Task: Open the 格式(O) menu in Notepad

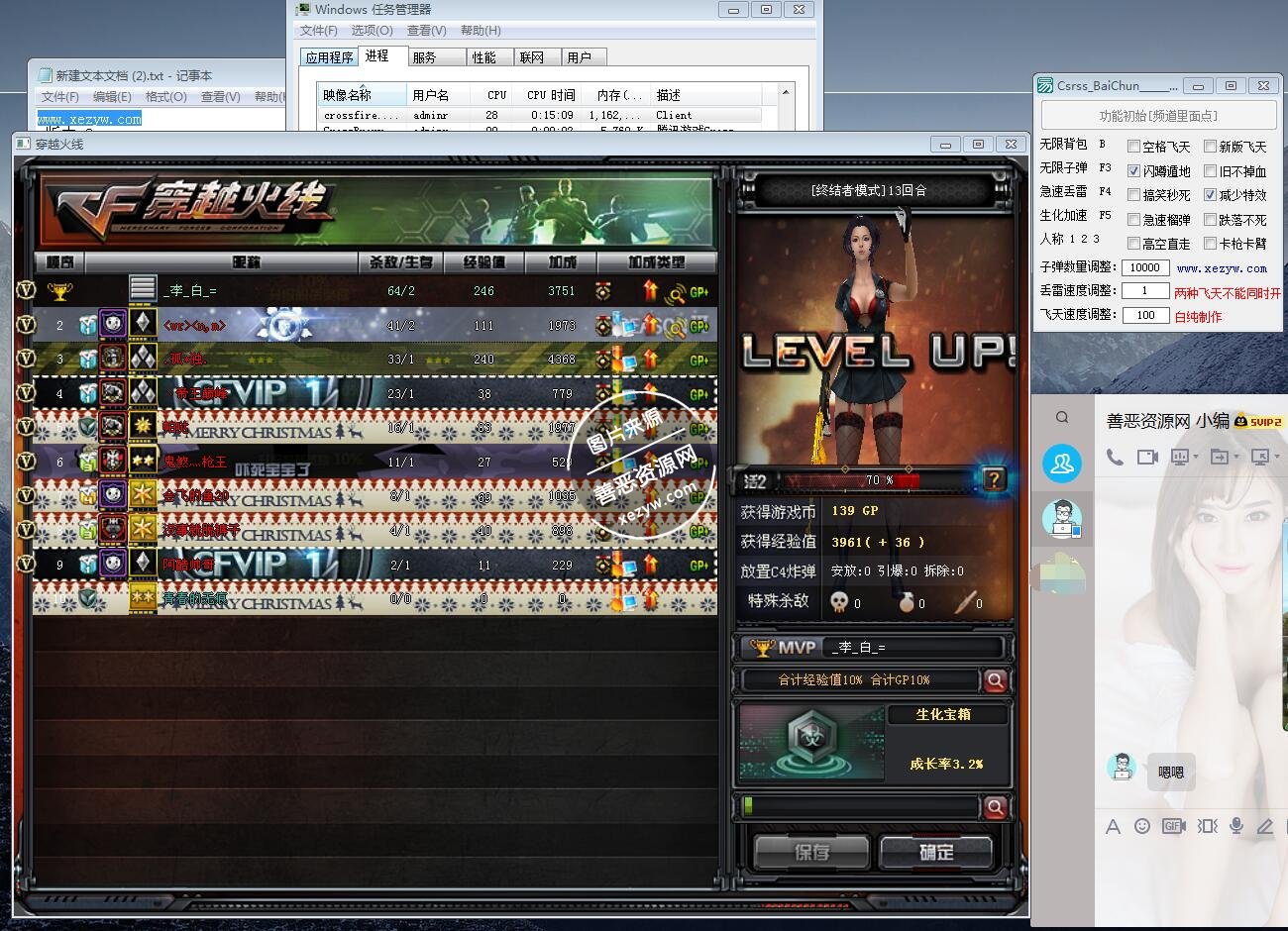Action: coord(165,97)
